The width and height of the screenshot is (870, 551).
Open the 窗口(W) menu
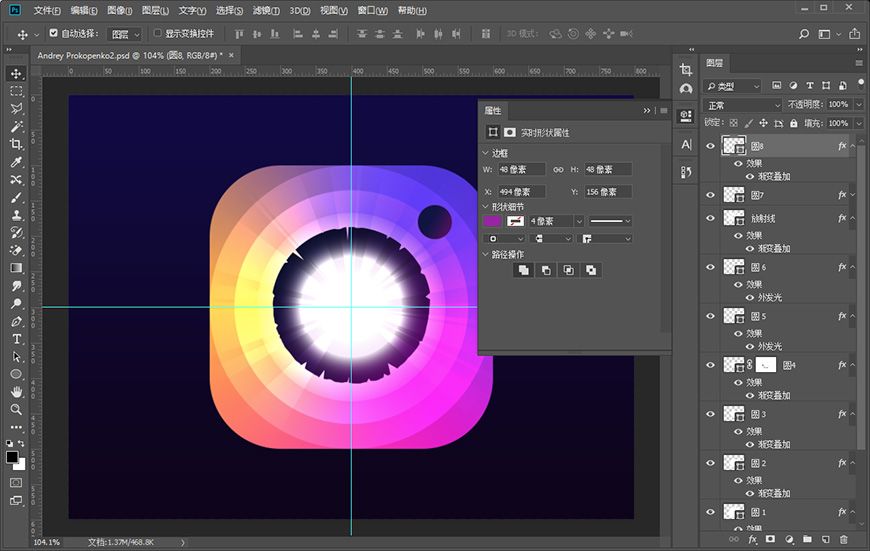pos(373,11)
